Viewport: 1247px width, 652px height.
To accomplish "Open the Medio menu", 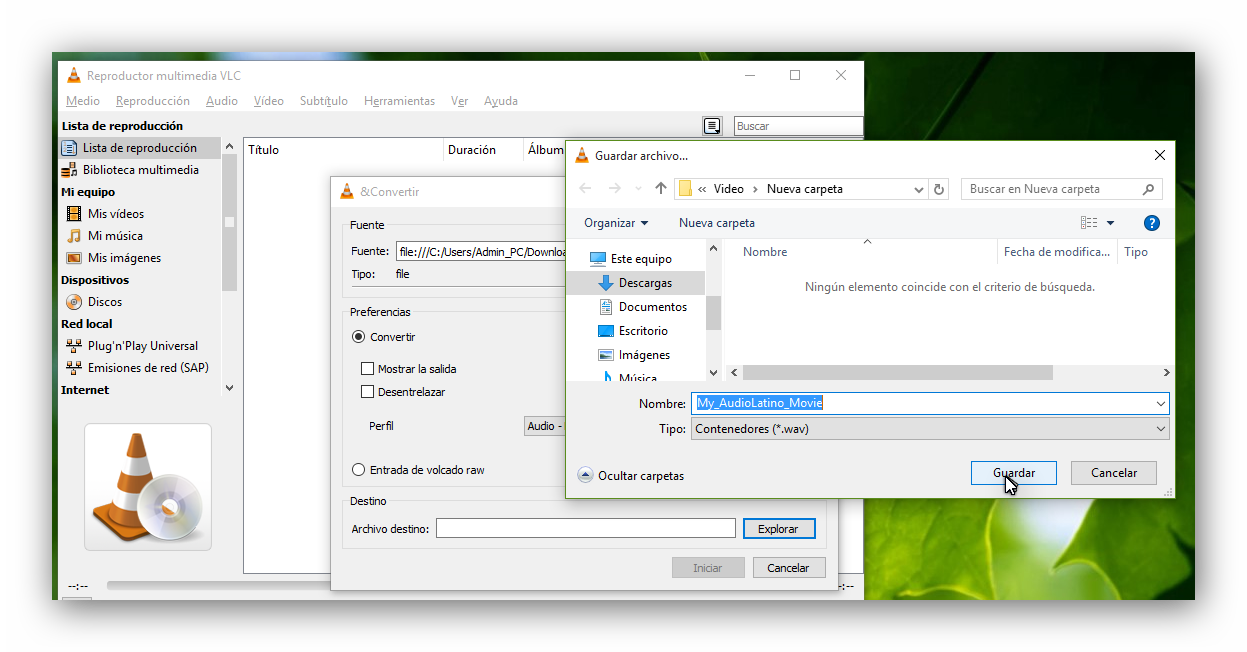I will point(83,101).
